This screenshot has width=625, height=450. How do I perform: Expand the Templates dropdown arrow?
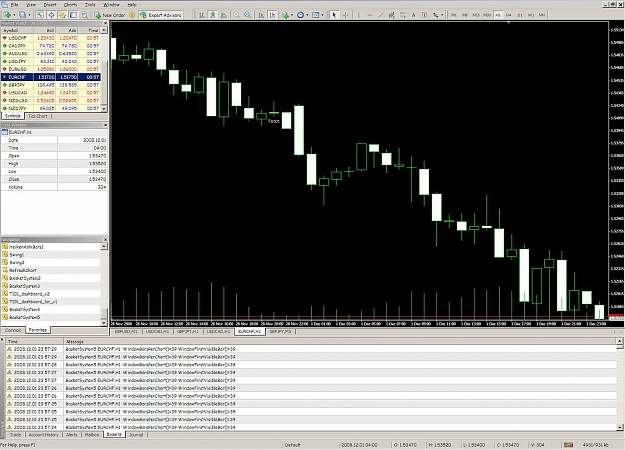point(322,15)
